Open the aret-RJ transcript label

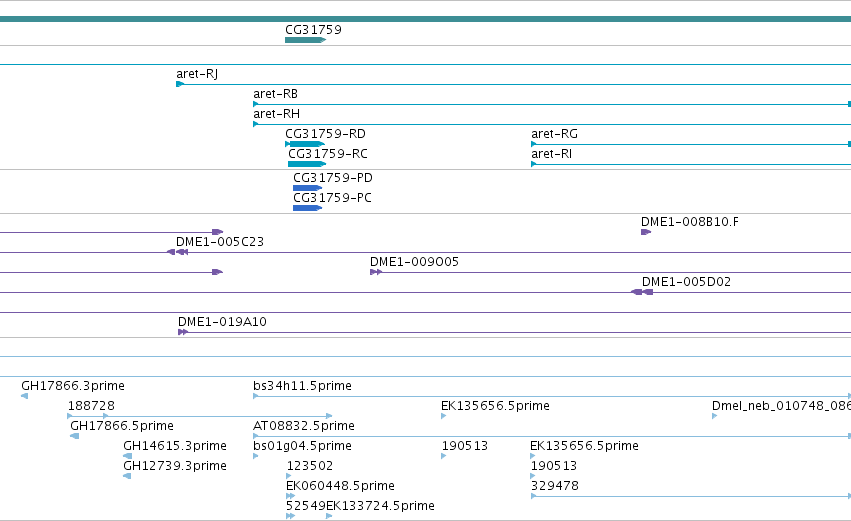pyautogui.click(x=197, y=74)
